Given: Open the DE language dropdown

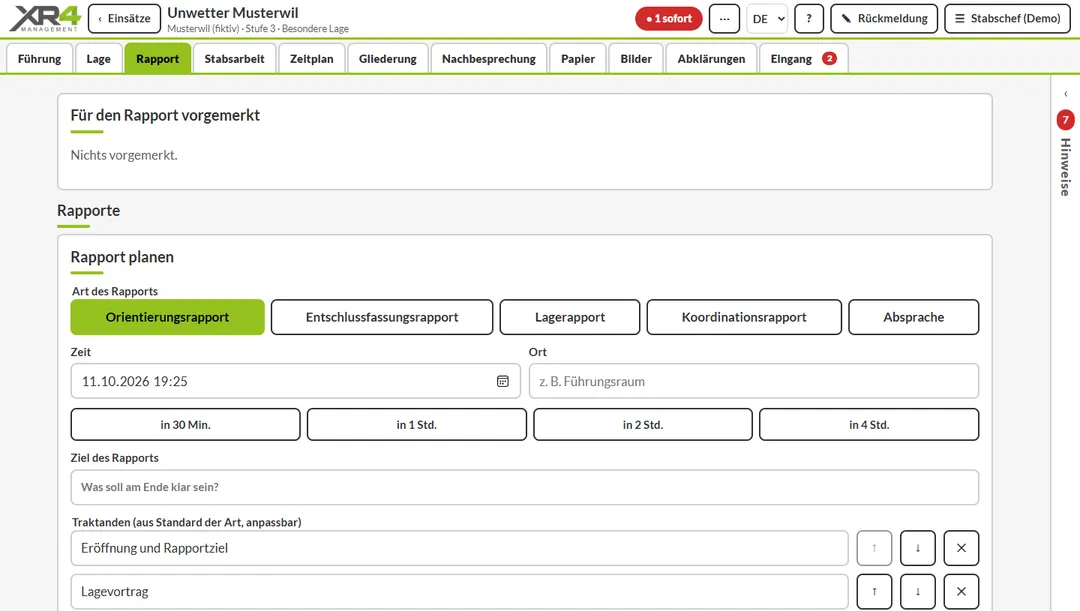Looking at the screenshot, I should (x=767, y=19).
